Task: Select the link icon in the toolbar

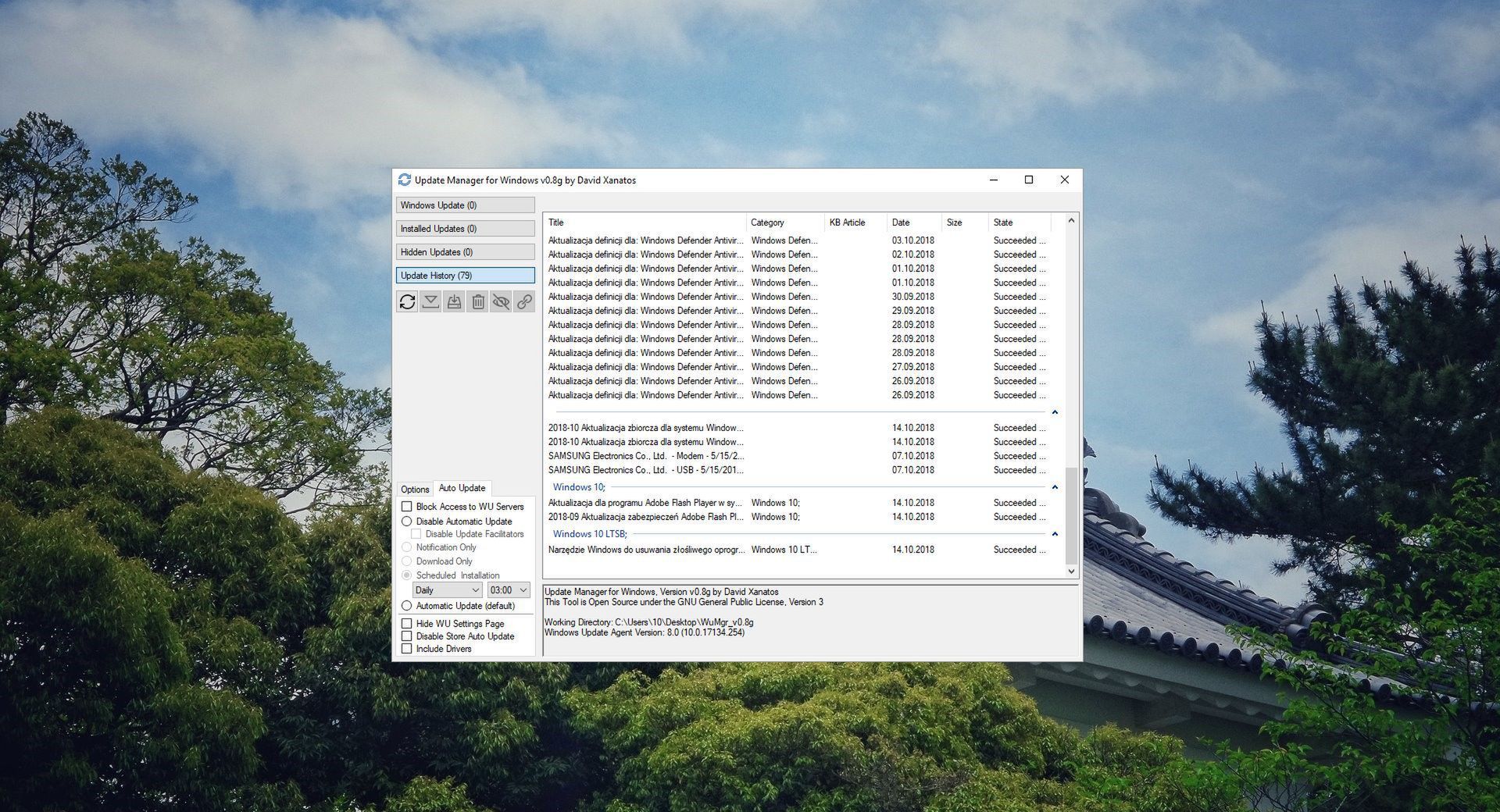Action: 524,301
